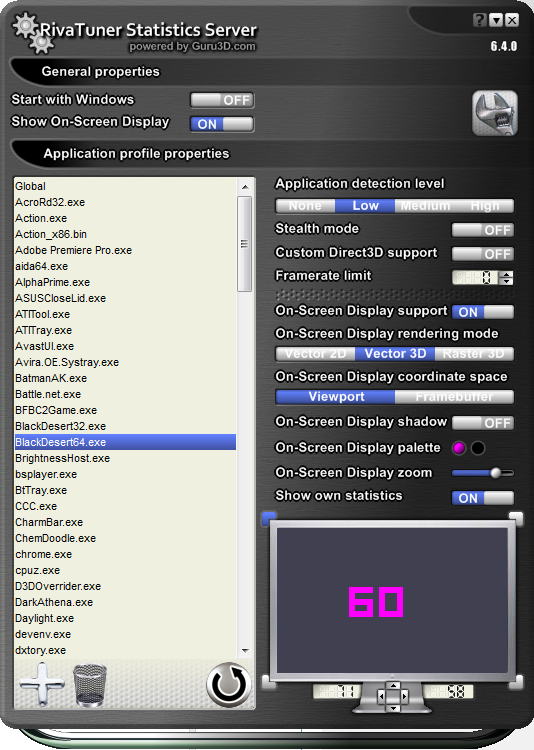
Task: Open the wrench setup icon
Action: point(495,113)
